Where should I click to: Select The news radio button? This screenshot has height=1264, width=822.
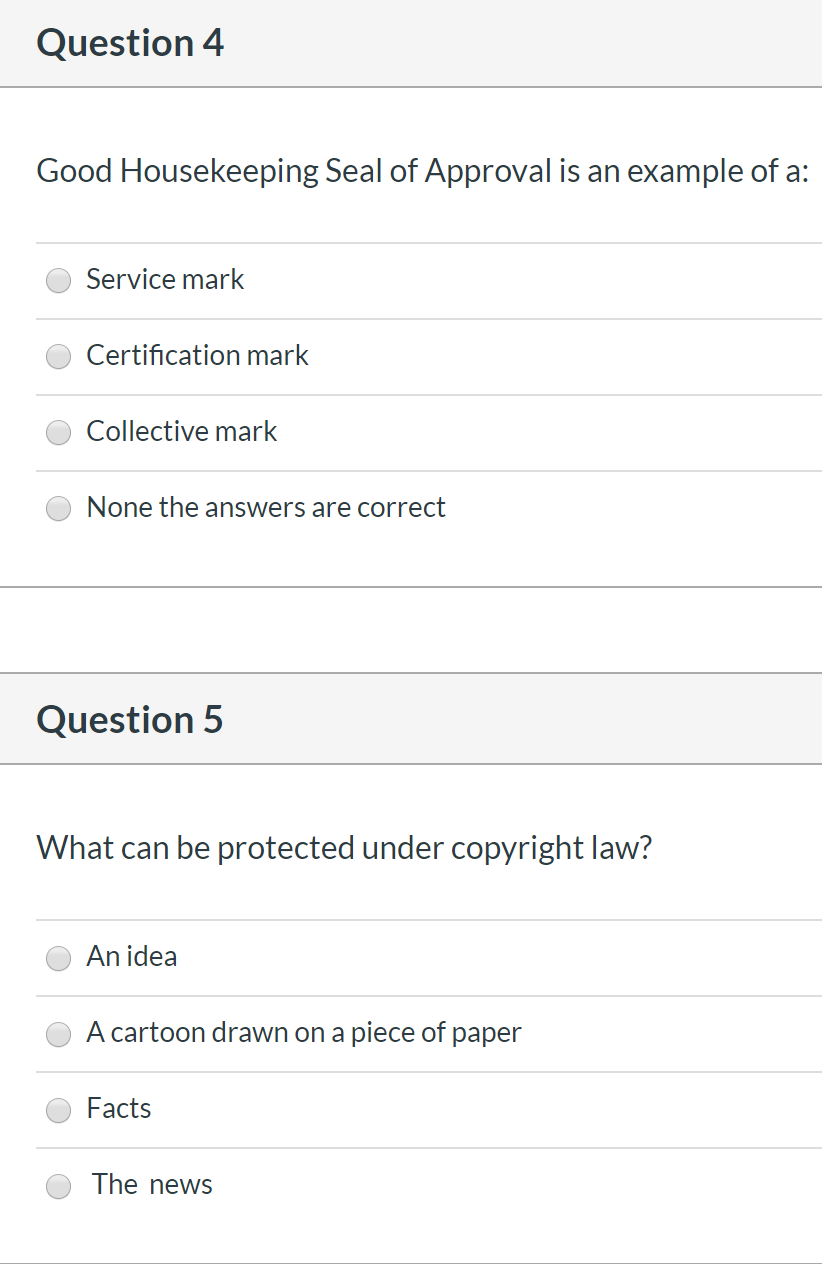[59, 1186]
